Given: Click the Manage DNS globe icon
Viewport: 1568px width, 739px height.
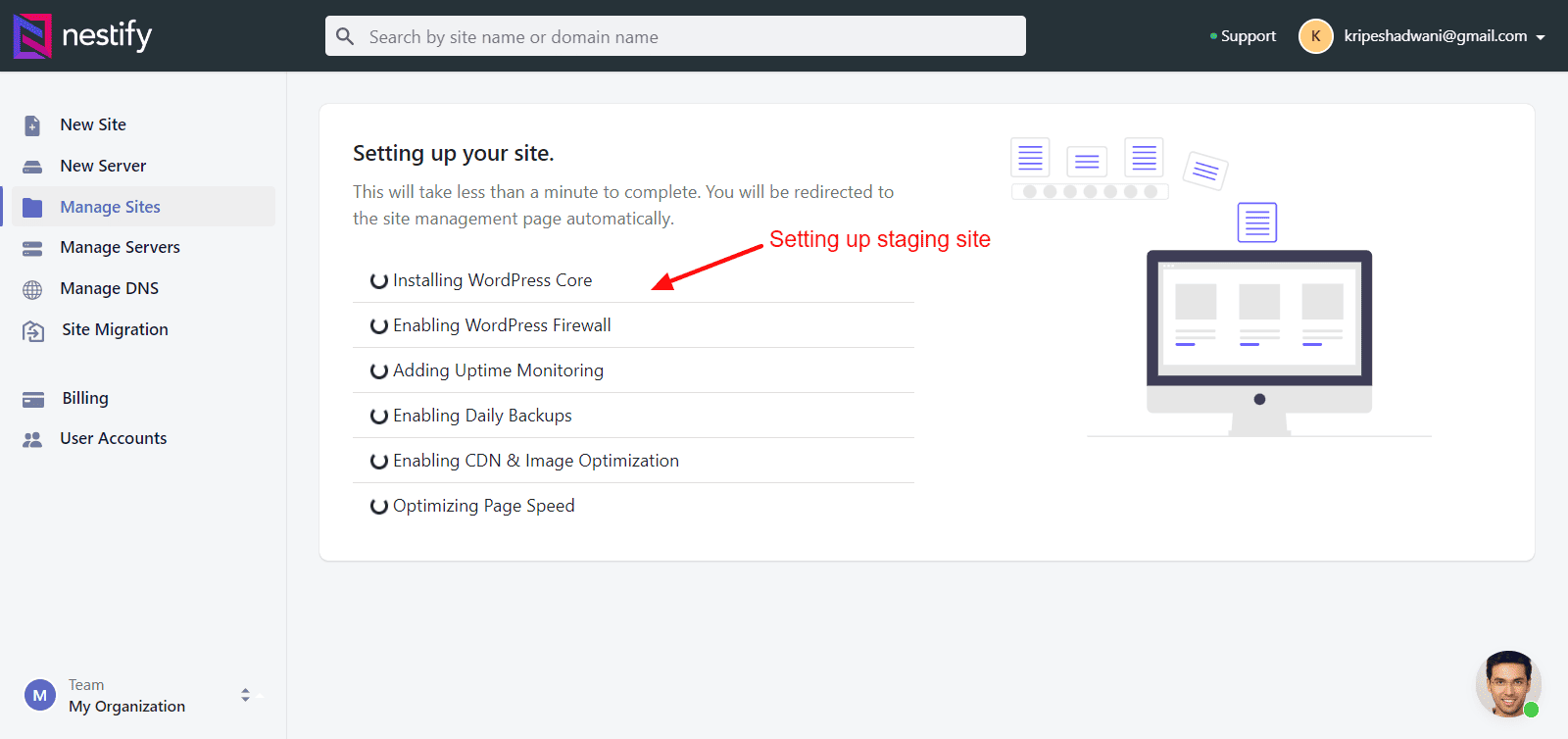Looking at the screenshot, I should pos(32,289).
